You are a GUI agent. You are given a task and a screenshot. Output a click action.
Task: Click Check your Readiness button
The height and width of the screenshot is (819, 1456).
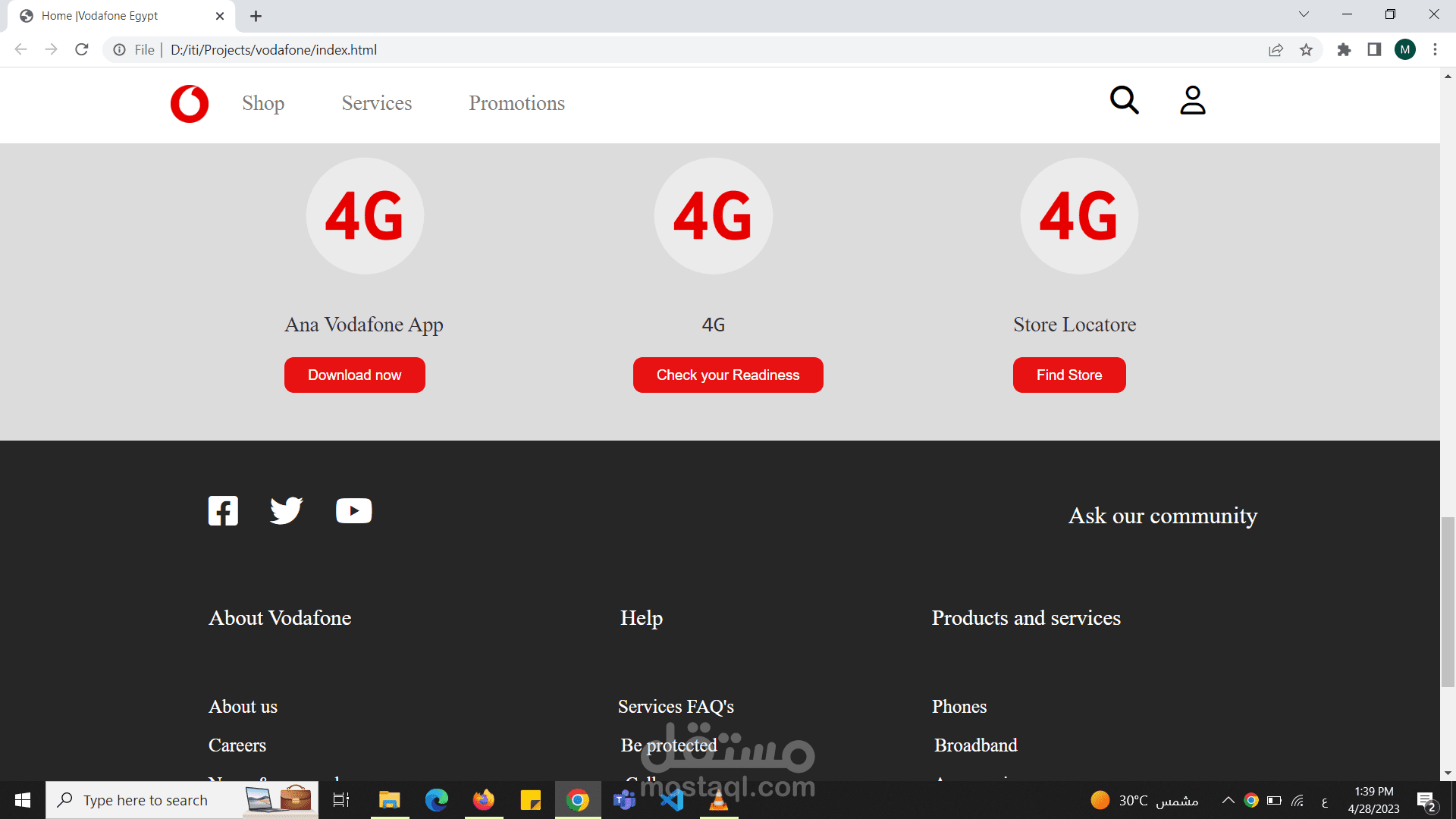727,375
